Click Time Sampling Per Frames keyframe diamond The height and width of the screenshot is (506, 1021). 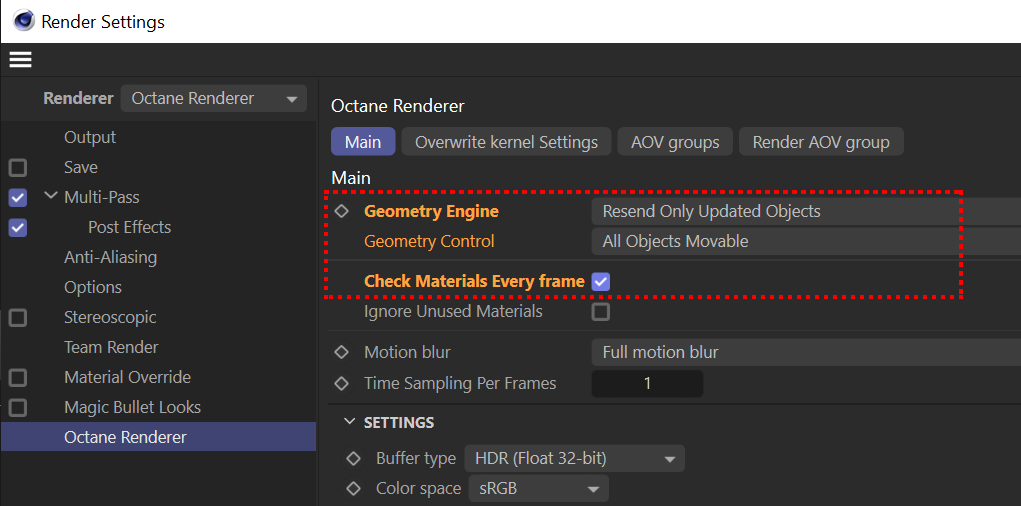click(341, 383)
